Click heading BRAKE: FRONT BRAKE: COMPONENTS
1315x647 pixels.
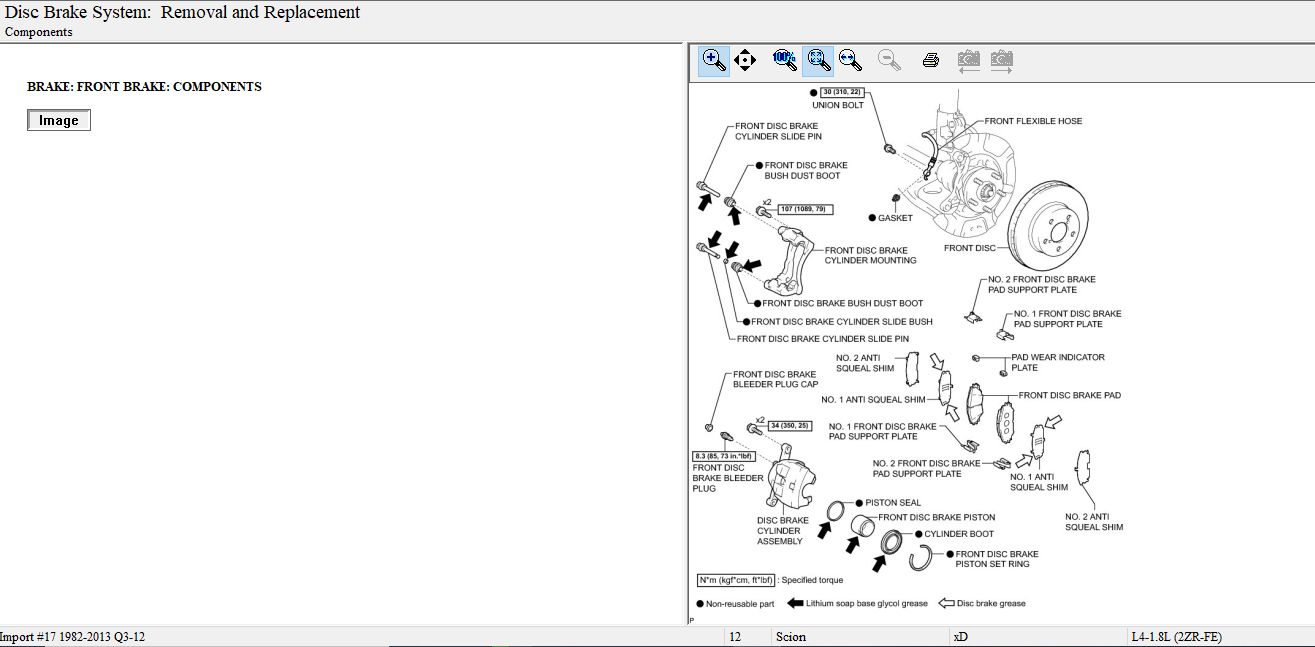[x=144, y=87]
